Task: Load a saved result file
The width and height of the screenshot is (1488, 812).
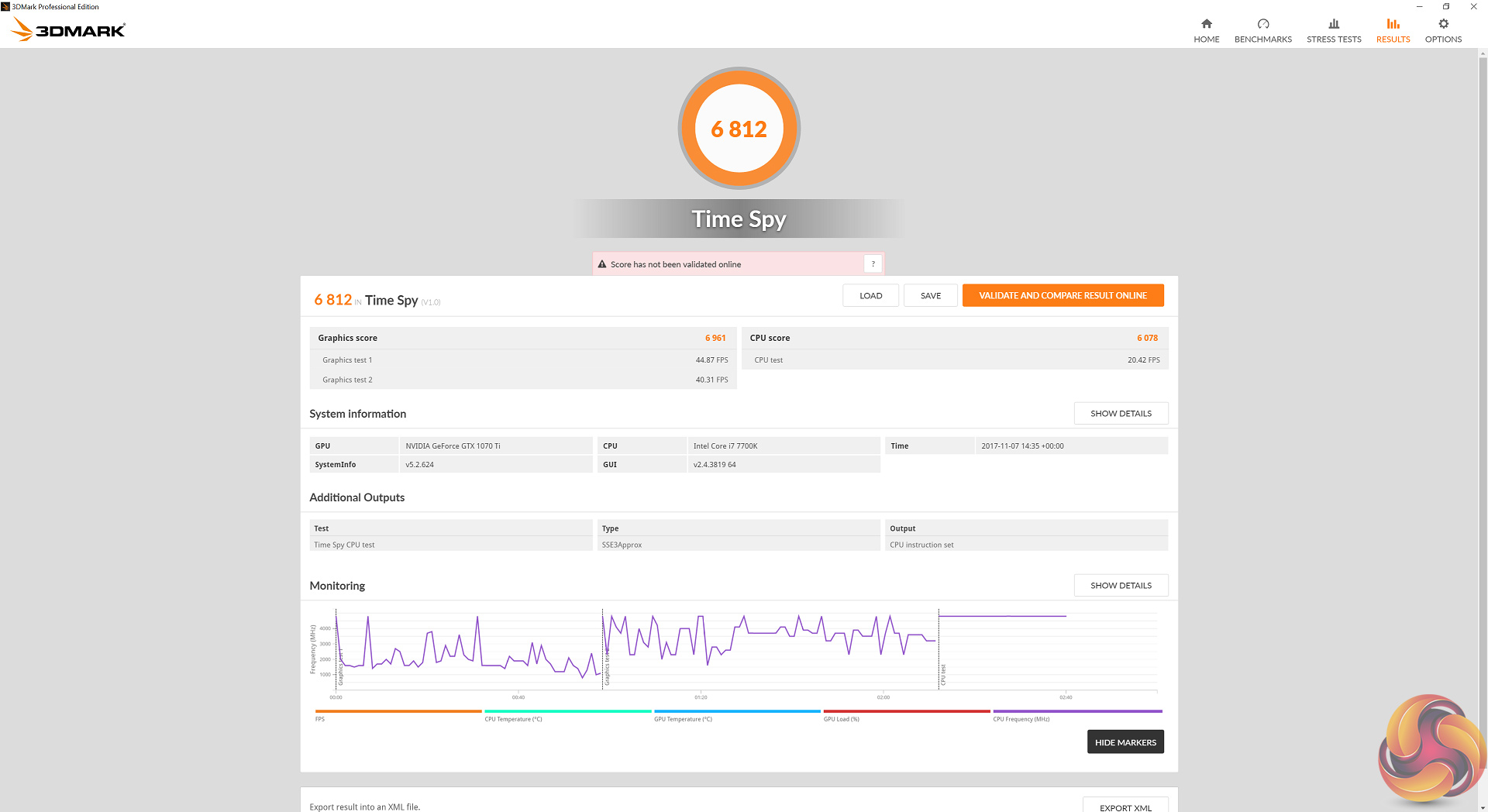Action: click(870, 296)
